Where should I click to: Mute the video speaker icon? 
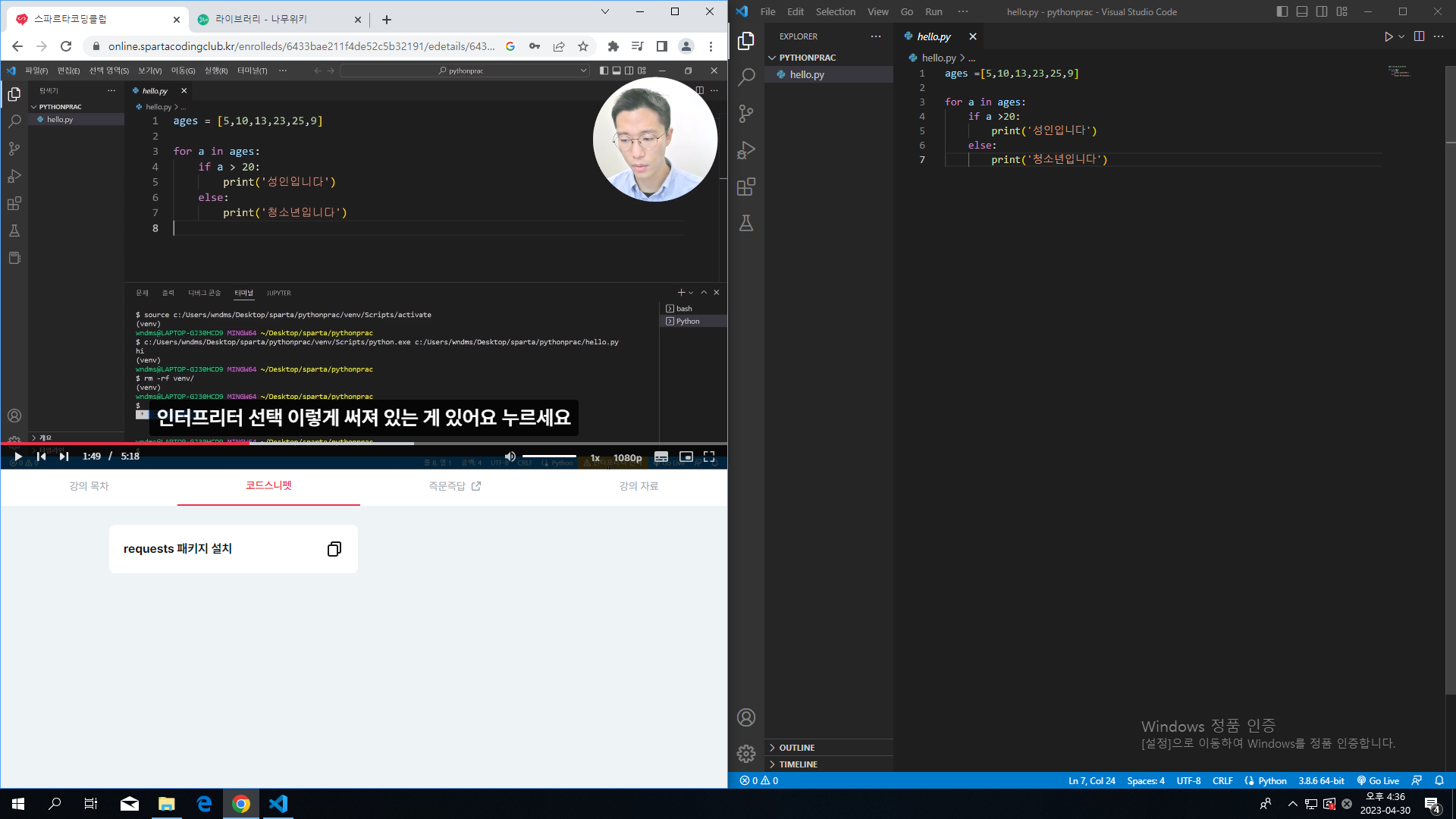pyautogui.click(x=510, y=457)
